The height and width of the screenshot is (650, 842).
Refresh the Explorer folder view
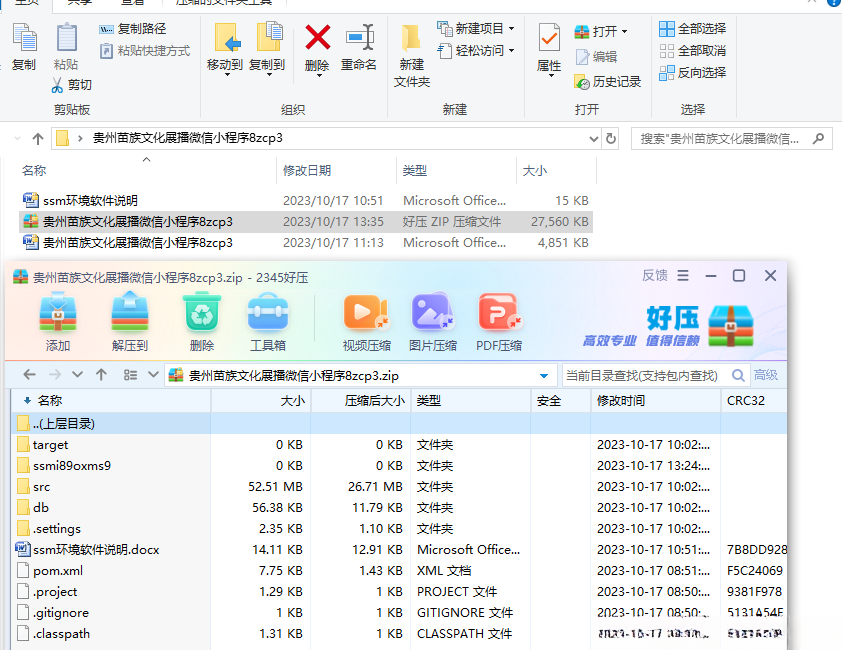[x=611, y=139]
